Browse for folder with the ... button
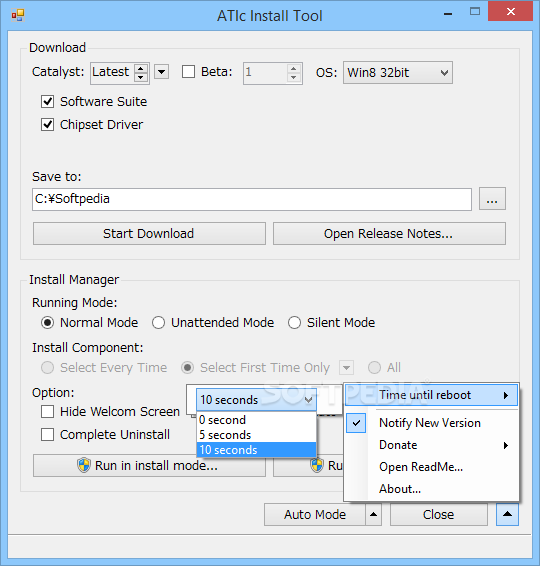The width and height of the screenshot is (540, 566). pyautogui.click(x=492, y=199)
